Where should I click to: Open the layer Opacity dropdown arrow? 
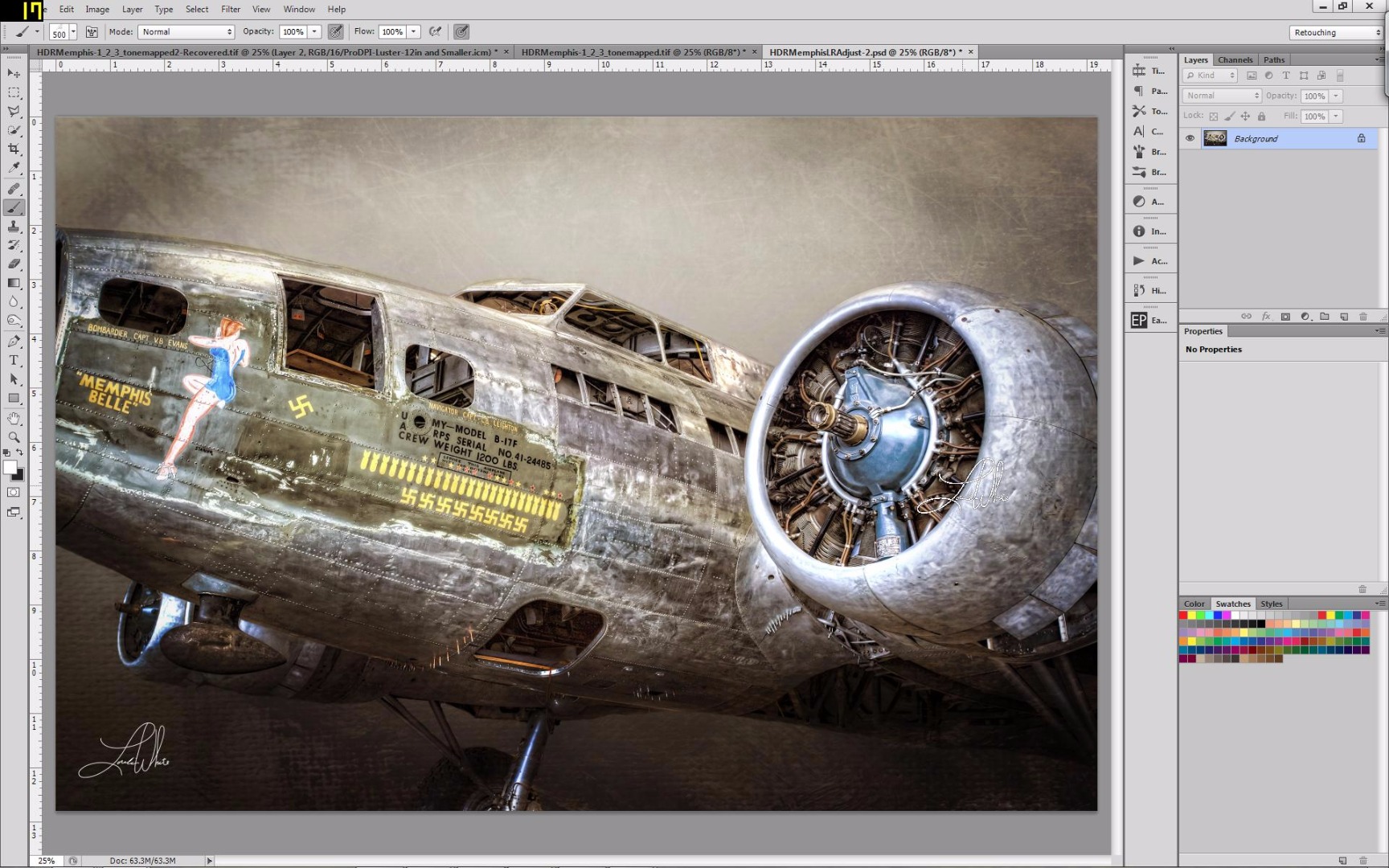(1336, 96)
